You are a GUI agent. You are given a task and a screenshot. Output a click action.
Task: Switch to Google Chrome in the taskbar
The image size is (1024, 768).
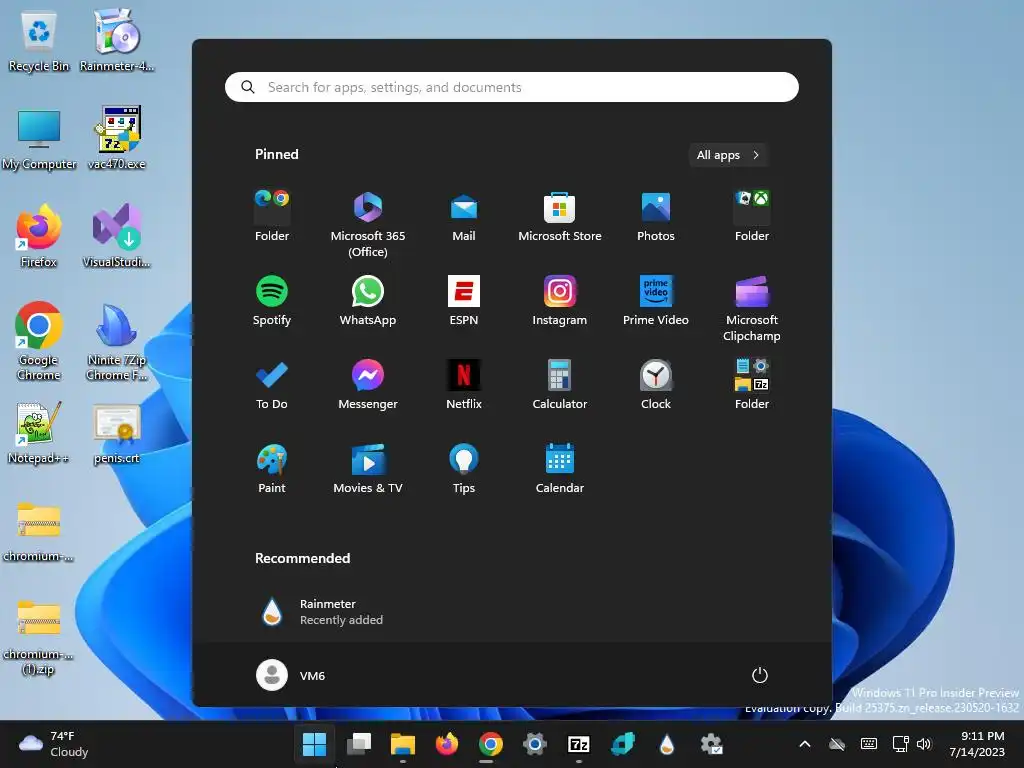(x=490, y=744)
